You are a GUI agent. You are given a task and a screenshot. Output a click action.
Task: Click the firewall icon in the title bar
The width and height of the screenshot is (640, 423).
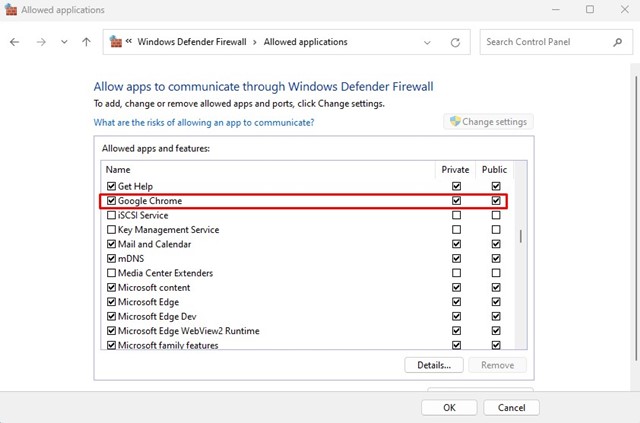[x=11, y=9]
